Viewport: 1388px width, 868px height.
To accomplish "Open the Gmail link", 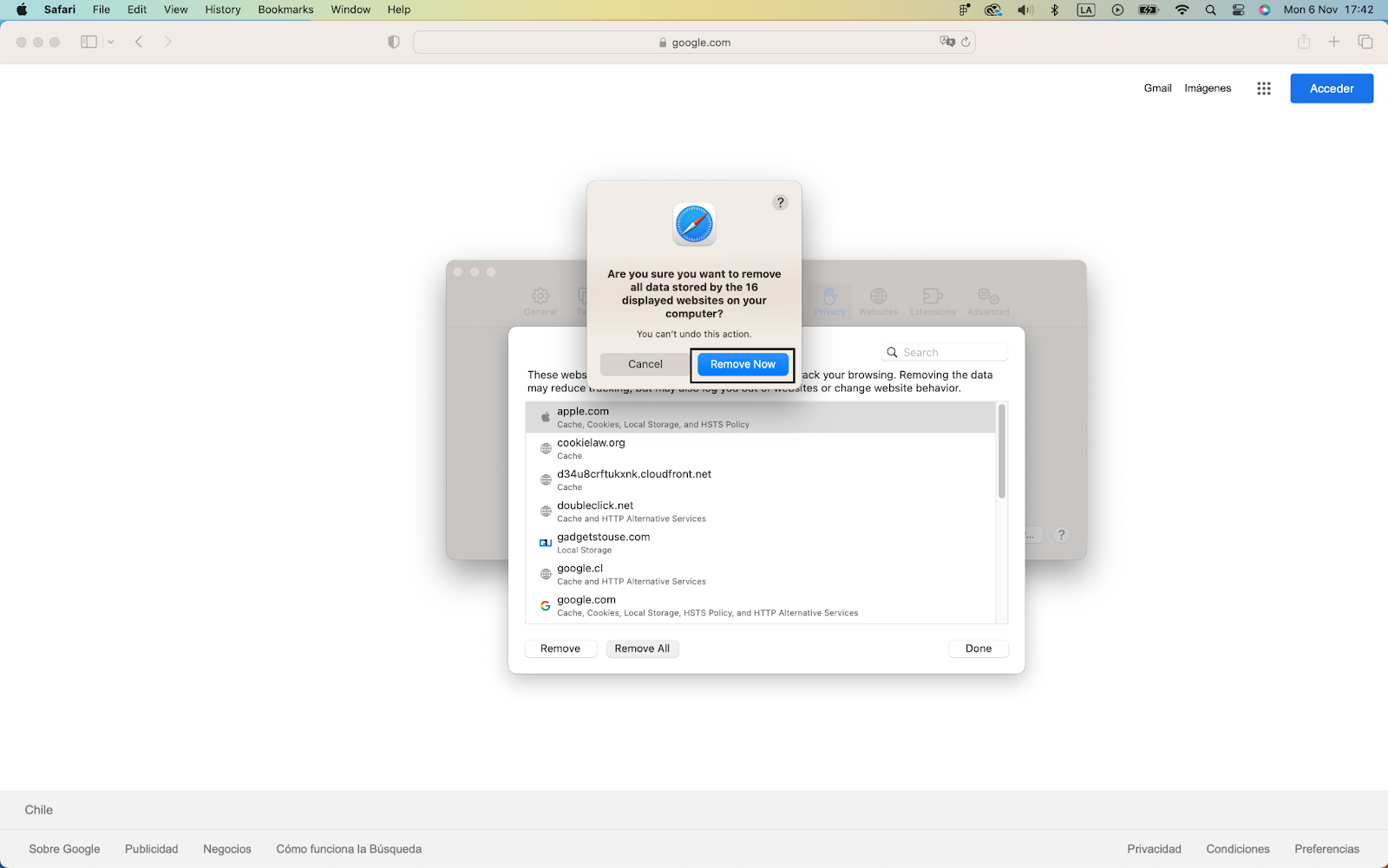I will [1157, 88].
